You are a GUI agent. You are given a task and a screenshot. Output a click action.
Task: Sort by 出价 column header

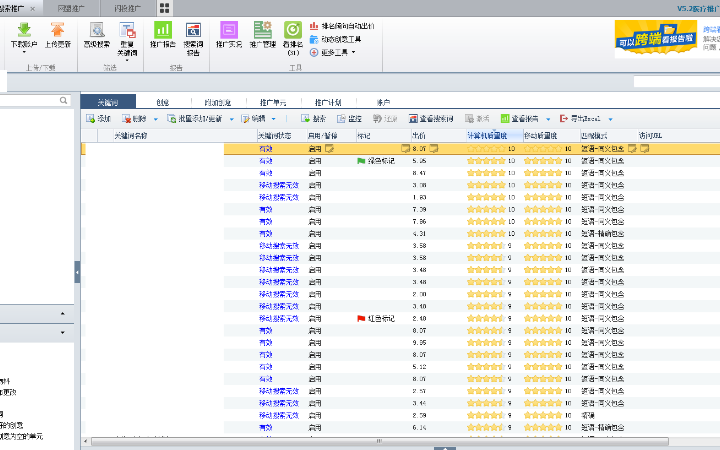pyautogui.click(x=438, y=135)
